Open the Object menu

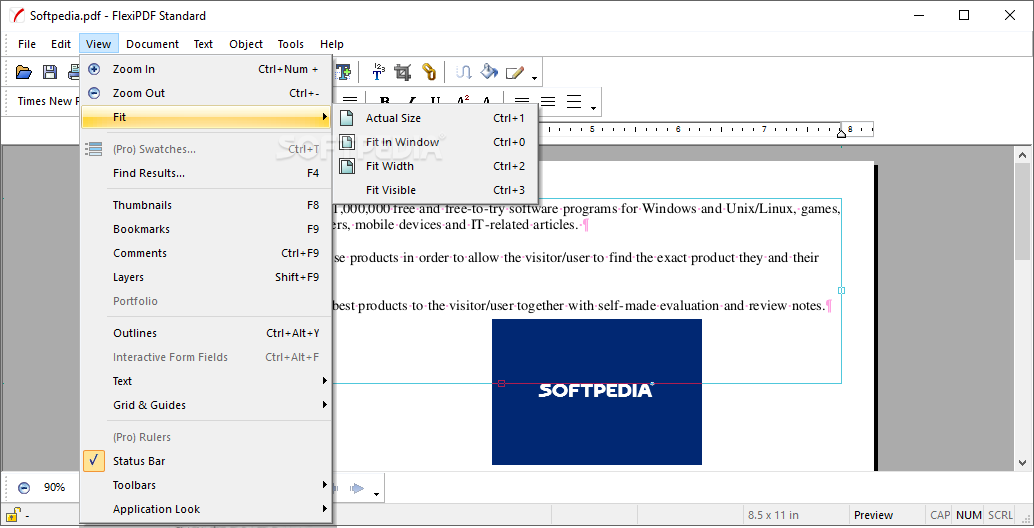tap(246, 44)
